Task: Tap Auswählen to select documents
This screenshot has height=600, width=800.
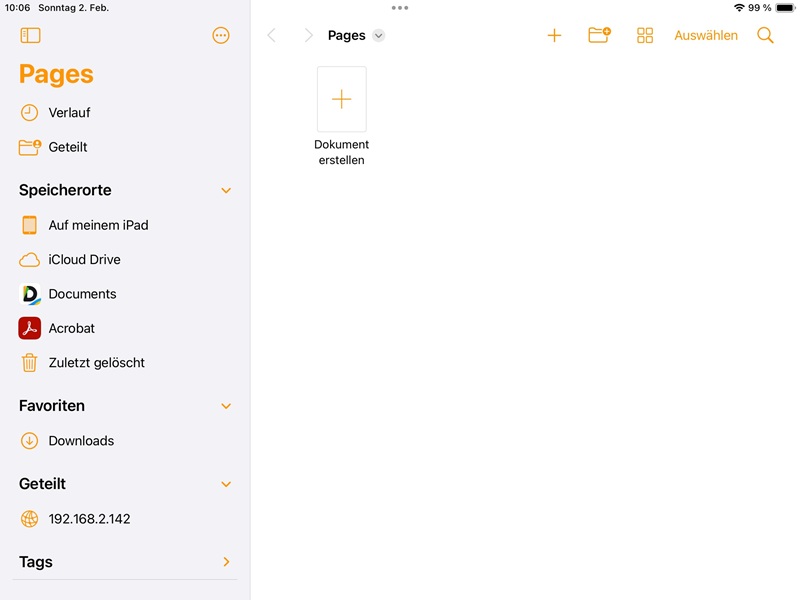Action: [706, 35]
